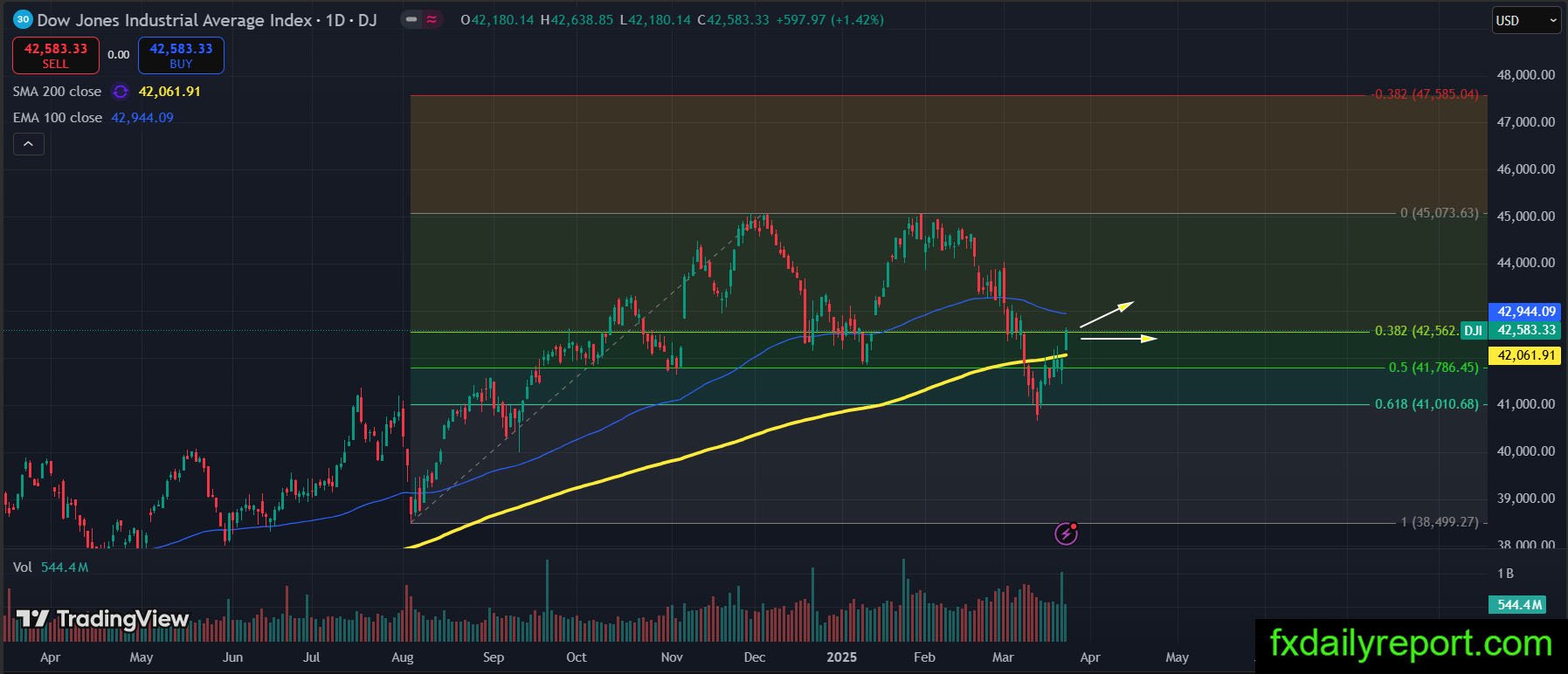Click the 47,000.00 price axis label
This screenshot has width=1568, height=674.
tap(1525, 122)
